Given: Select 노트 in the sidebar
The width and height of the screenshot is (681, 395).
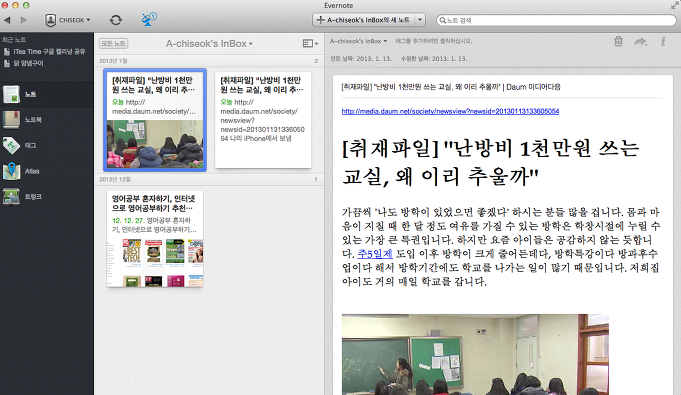Looking at the screenshot, I should [x=46, y=94].
